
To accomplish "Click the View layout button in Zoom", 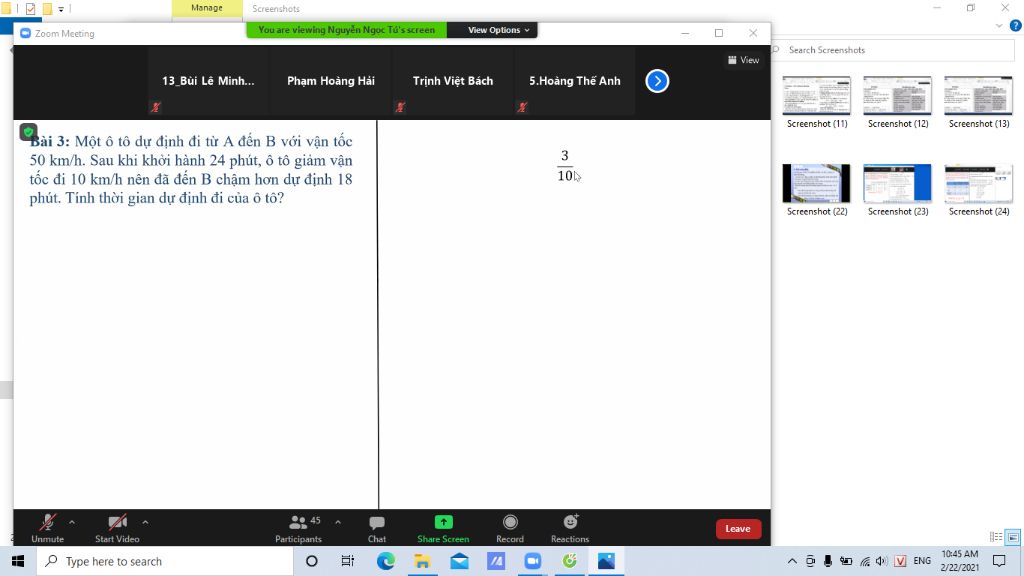I will tap(743, 60).
